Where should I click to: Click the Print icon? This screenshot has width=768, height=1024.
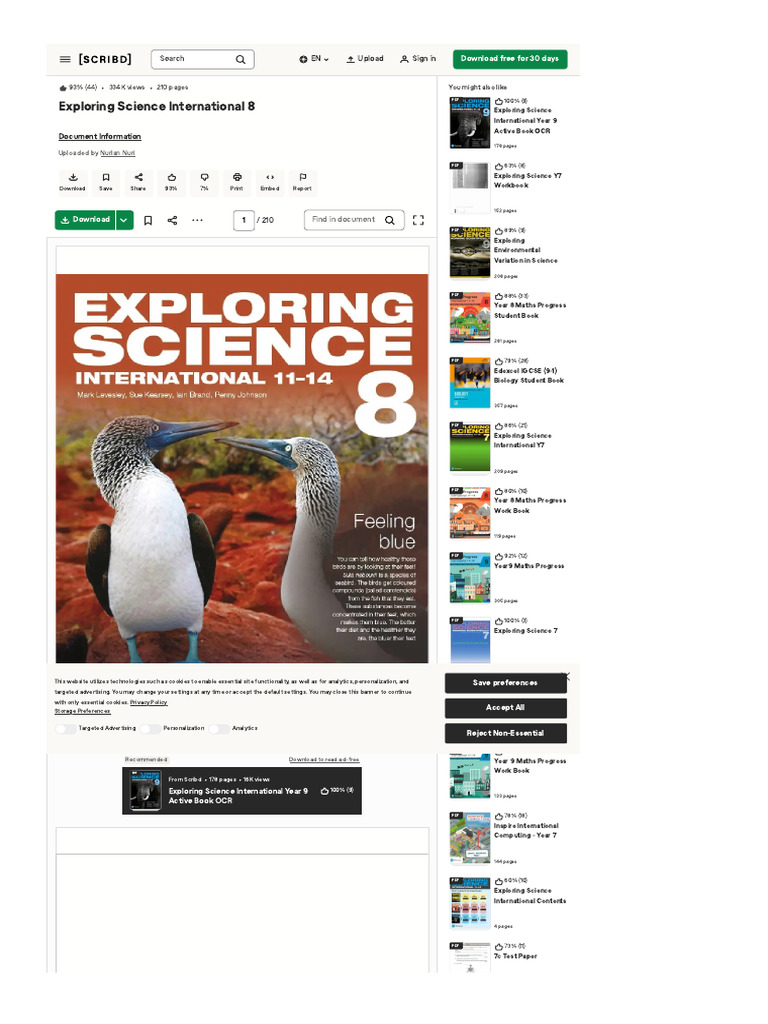coord(237,182)
